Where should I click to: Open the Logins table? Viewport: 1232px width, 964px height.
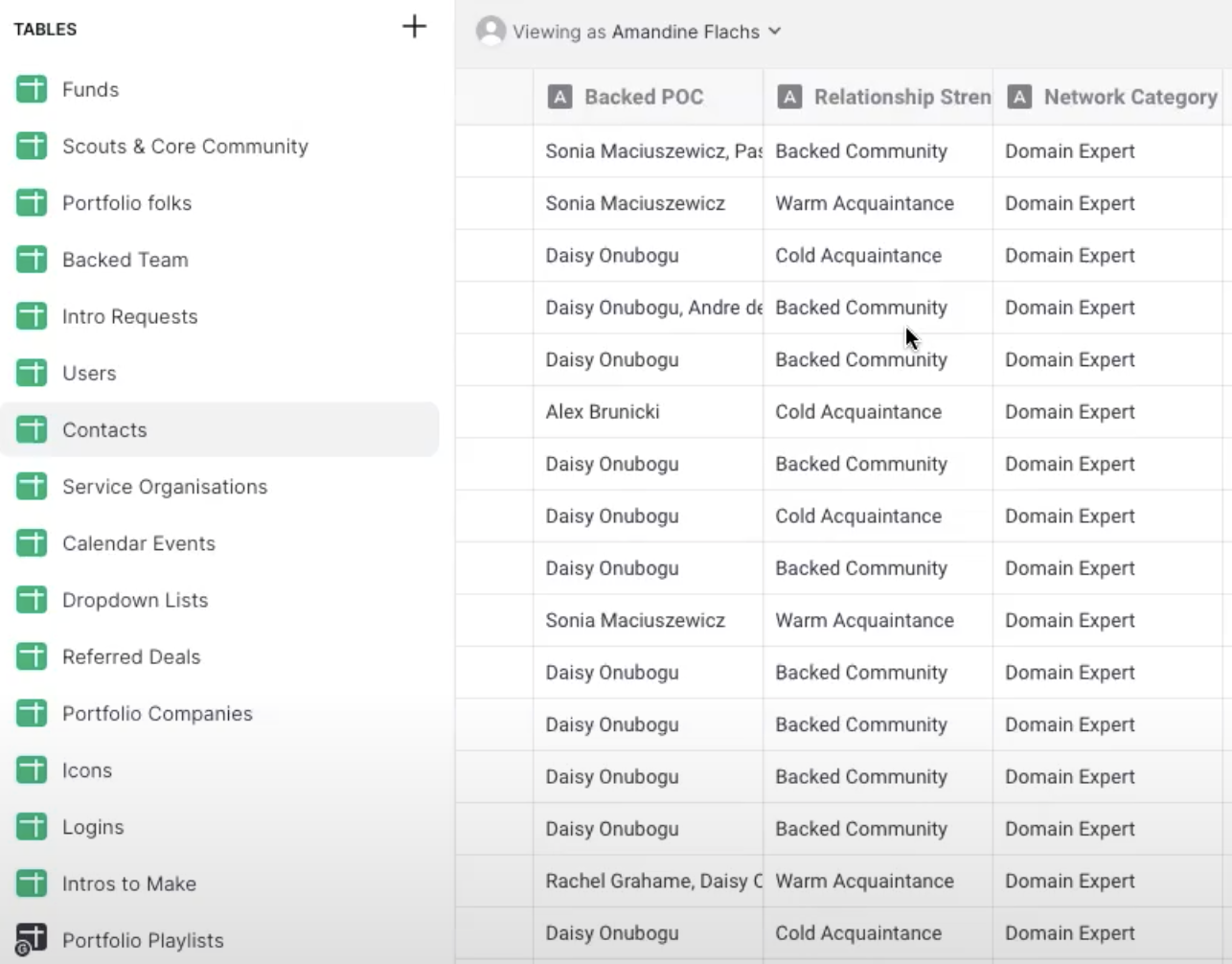click(x=93, y=826)
